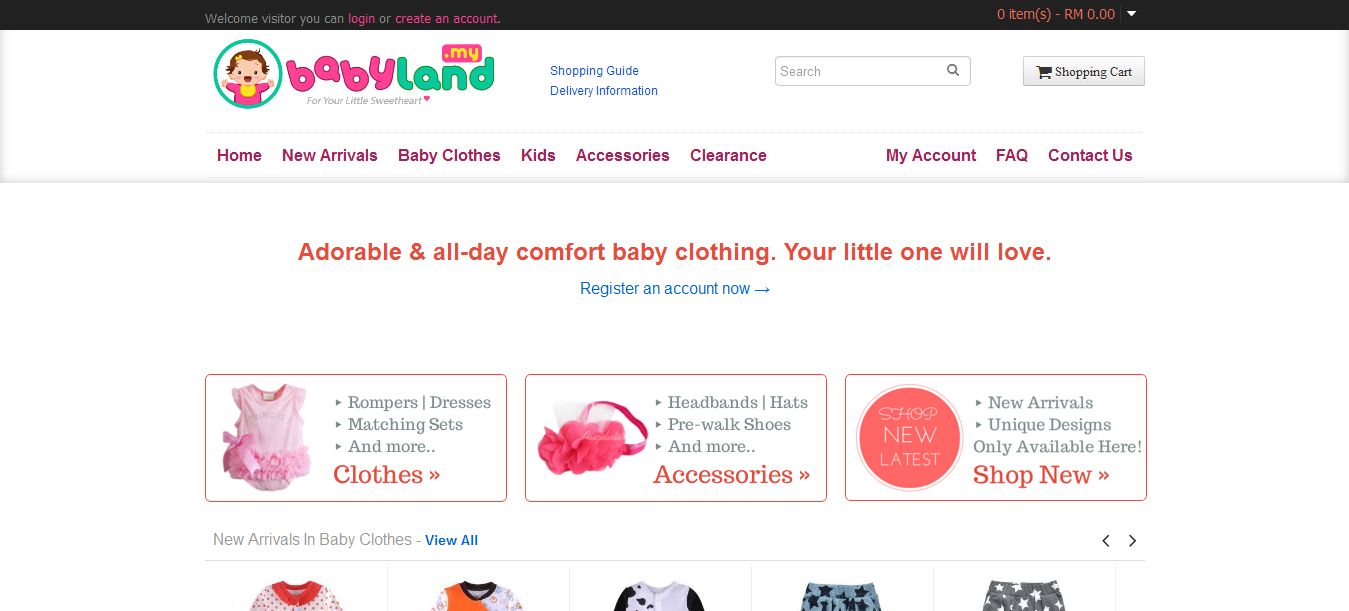The width and height of the screenshot is (1349, 611).
Task: Open the Shopping Cart button
Action: [x=1084, y=72]
